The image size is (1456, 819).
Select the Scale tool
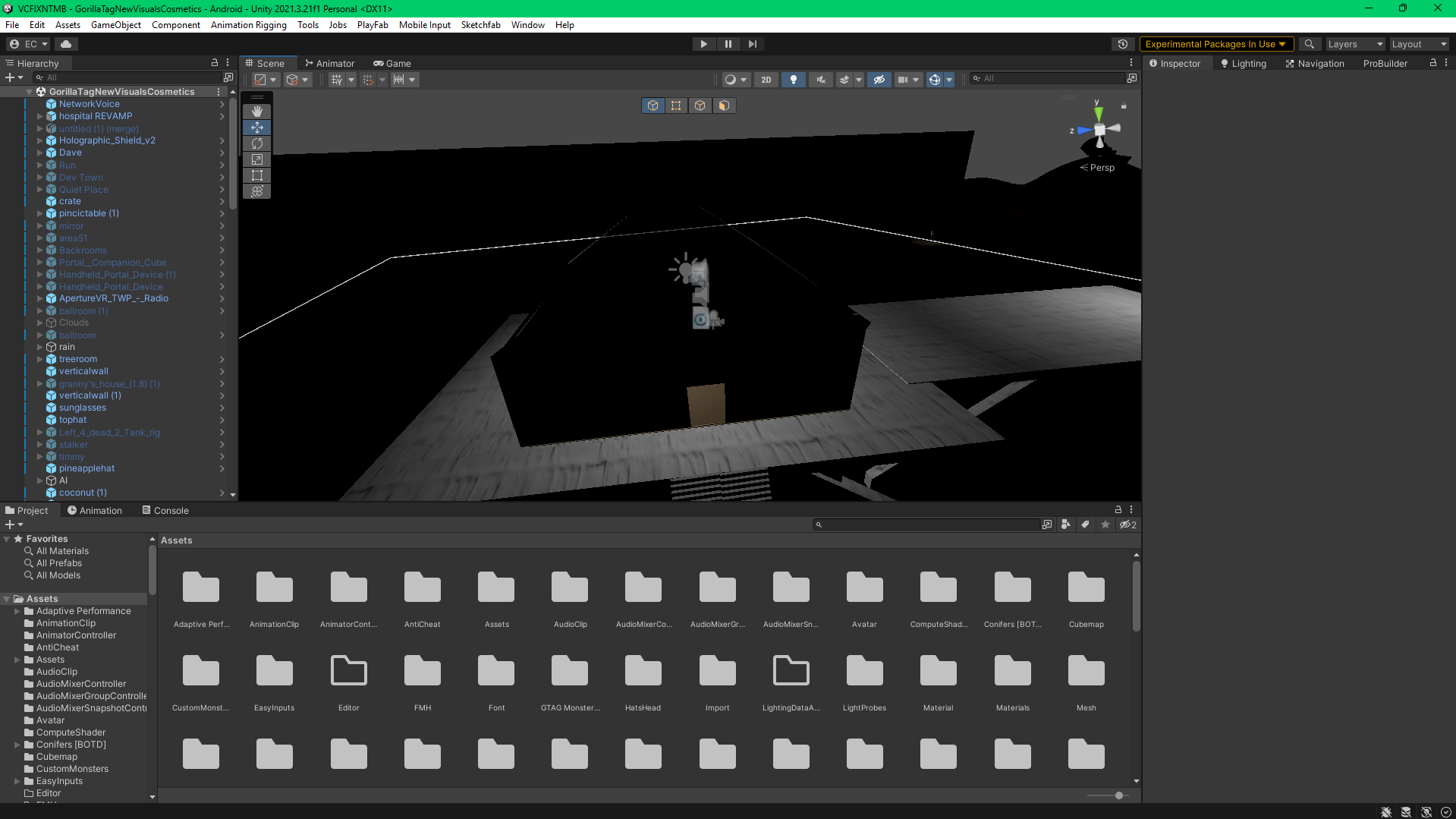tap(257, 159)
